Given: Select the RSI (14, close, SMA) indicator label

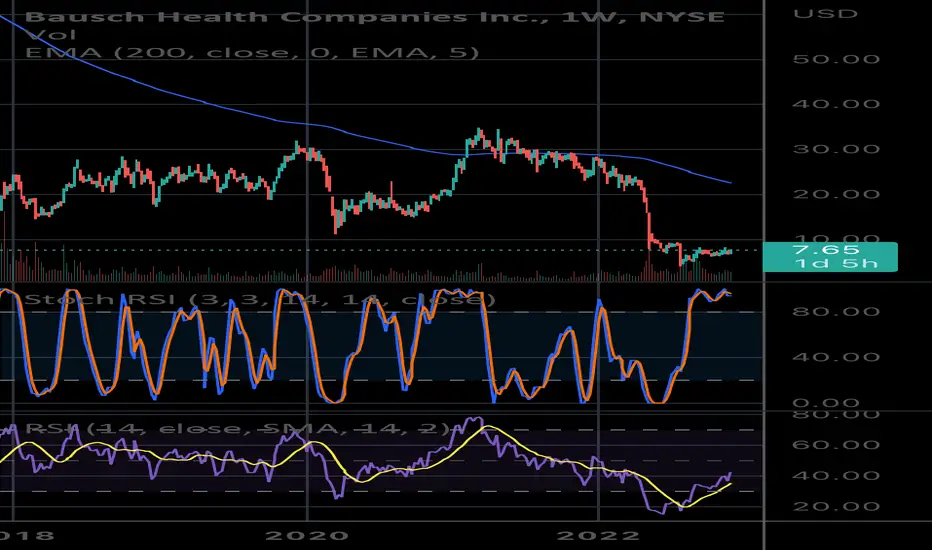Looking at the screenshot, I should 240,429.
